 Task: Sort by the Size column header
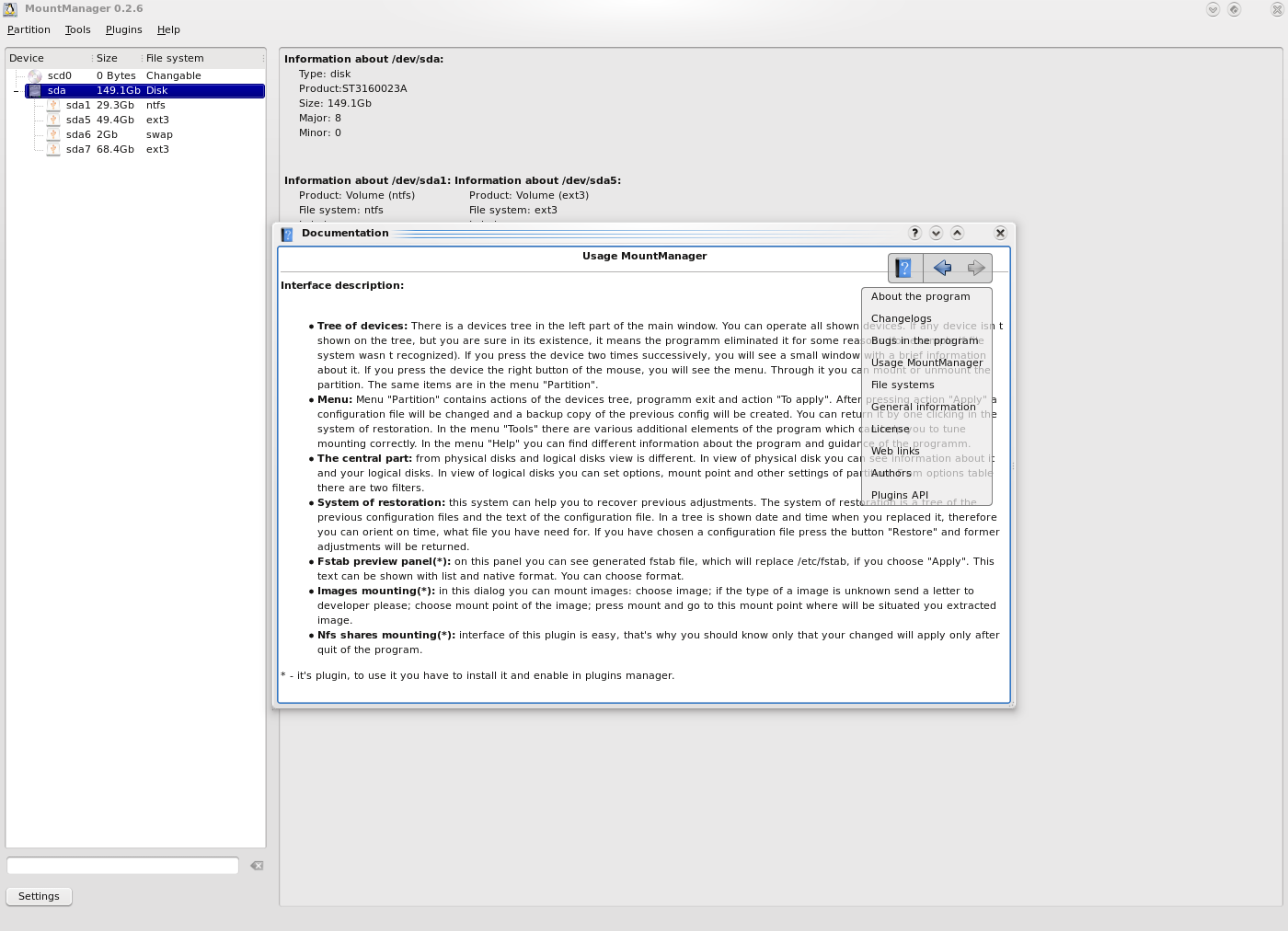(x=117, y=58)
